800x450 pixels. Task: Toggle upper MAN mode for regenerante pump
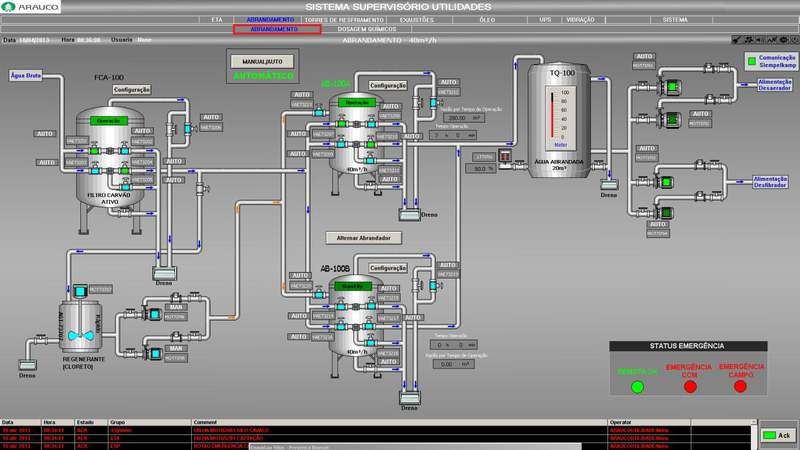click(x=176, y=308)
